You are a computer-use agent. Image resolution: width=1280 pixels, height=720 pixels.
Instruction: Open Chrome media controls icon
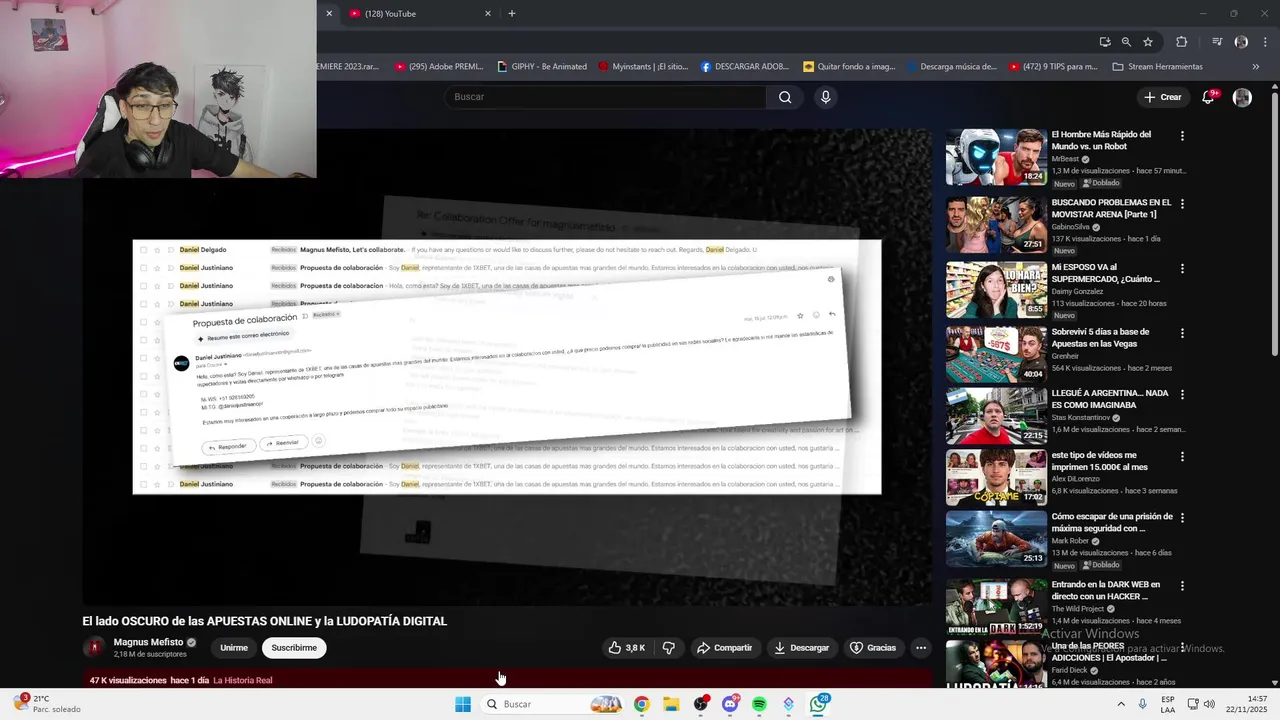1217,42
